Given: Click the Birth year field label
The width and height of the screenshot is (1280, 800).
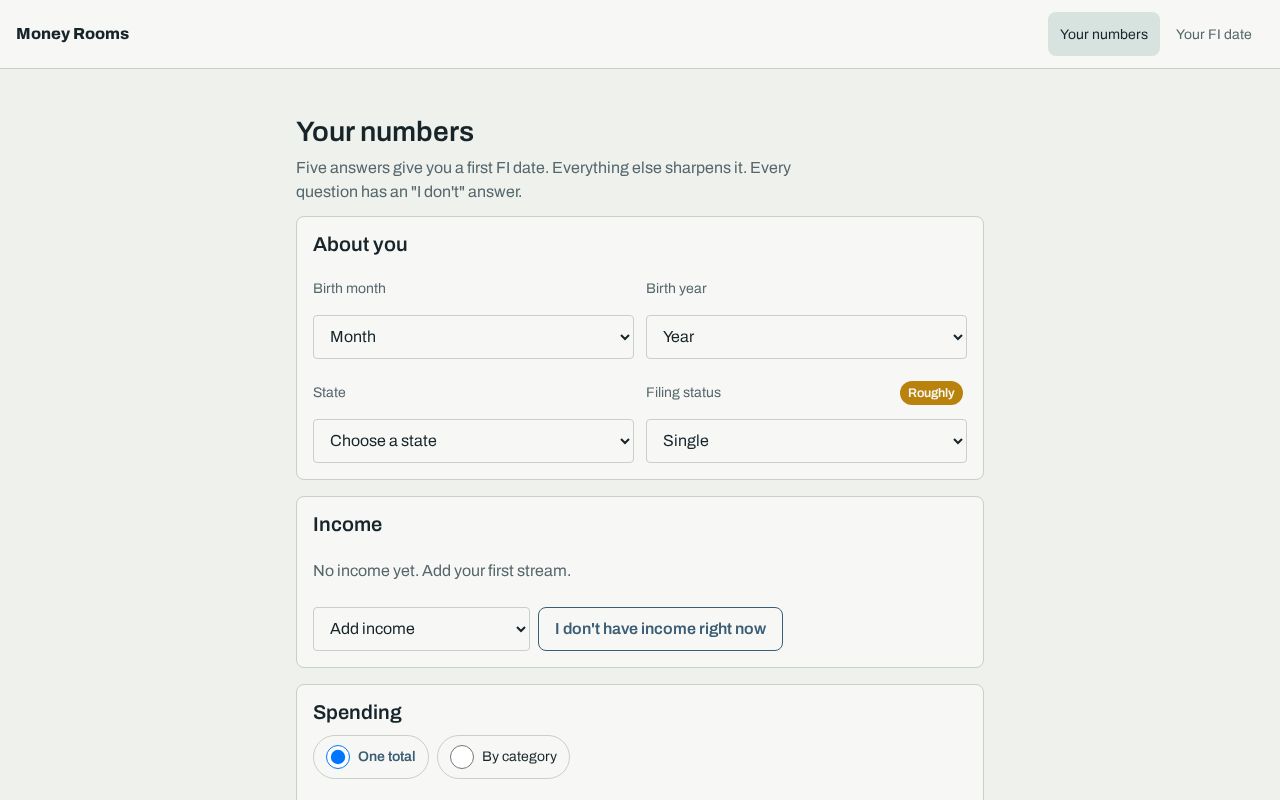Looking at the screenshot, I should coord(676,289).
